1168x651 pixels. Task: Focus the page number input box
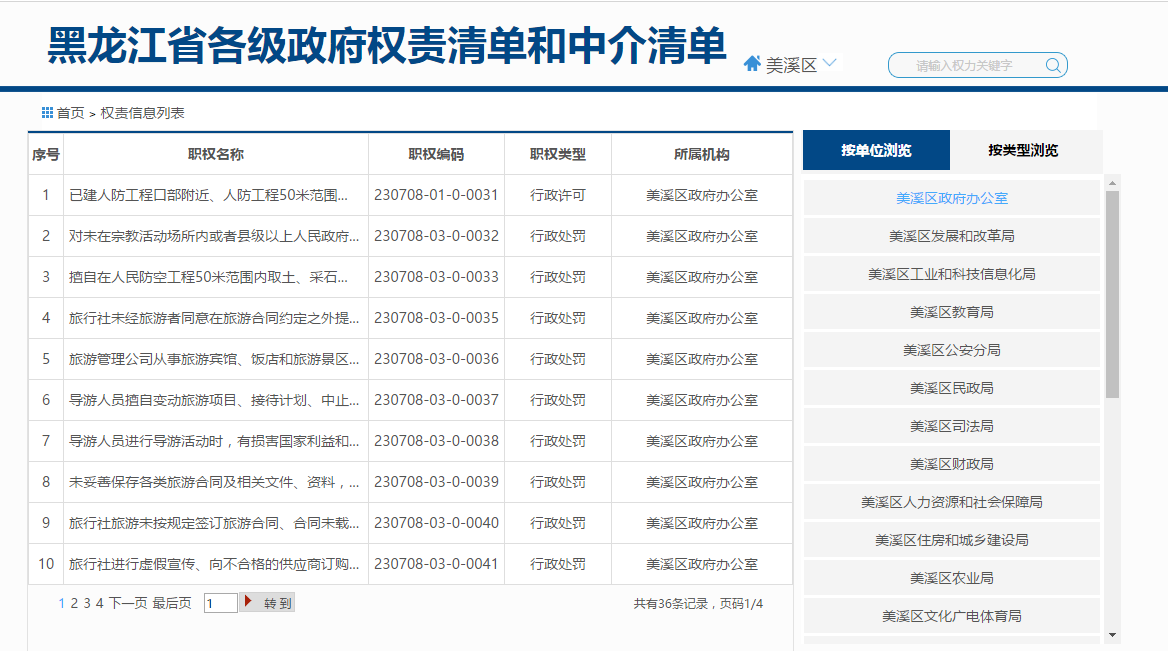[x=220, y=603]
